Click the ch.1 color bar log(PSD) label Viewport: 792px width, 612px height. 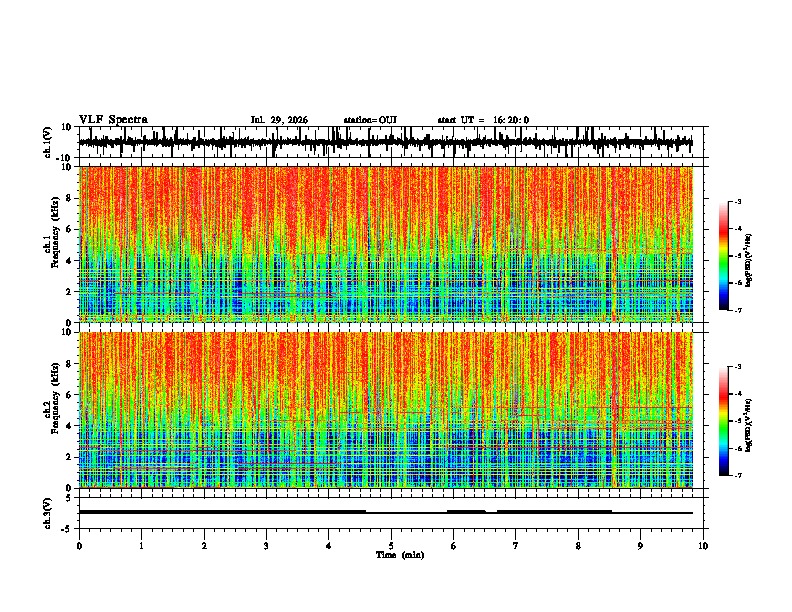pyautogui.click(x=749, y=260)
